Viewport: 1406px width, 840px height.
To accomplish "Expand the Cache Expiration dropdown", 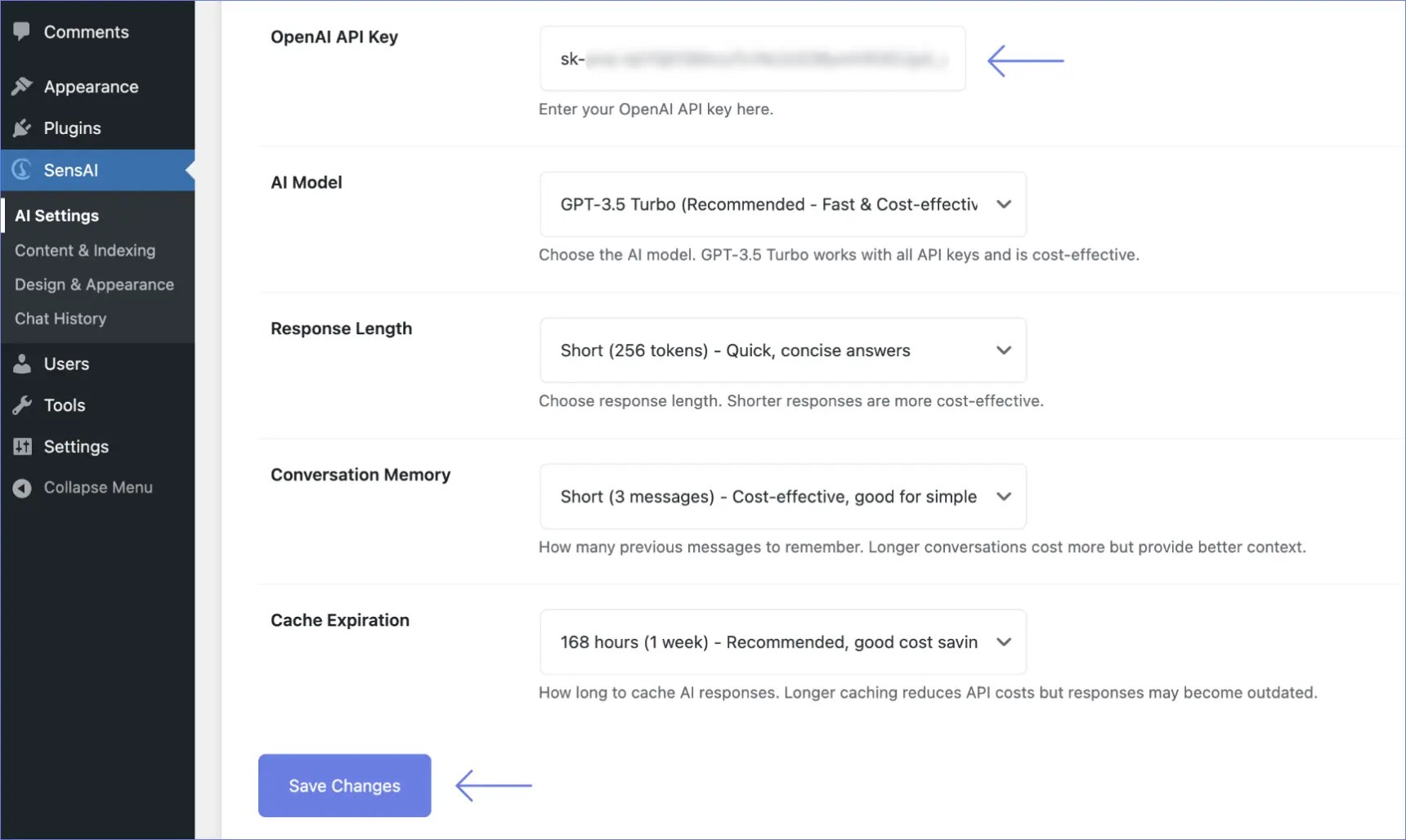I will click(x=782, y=642).
